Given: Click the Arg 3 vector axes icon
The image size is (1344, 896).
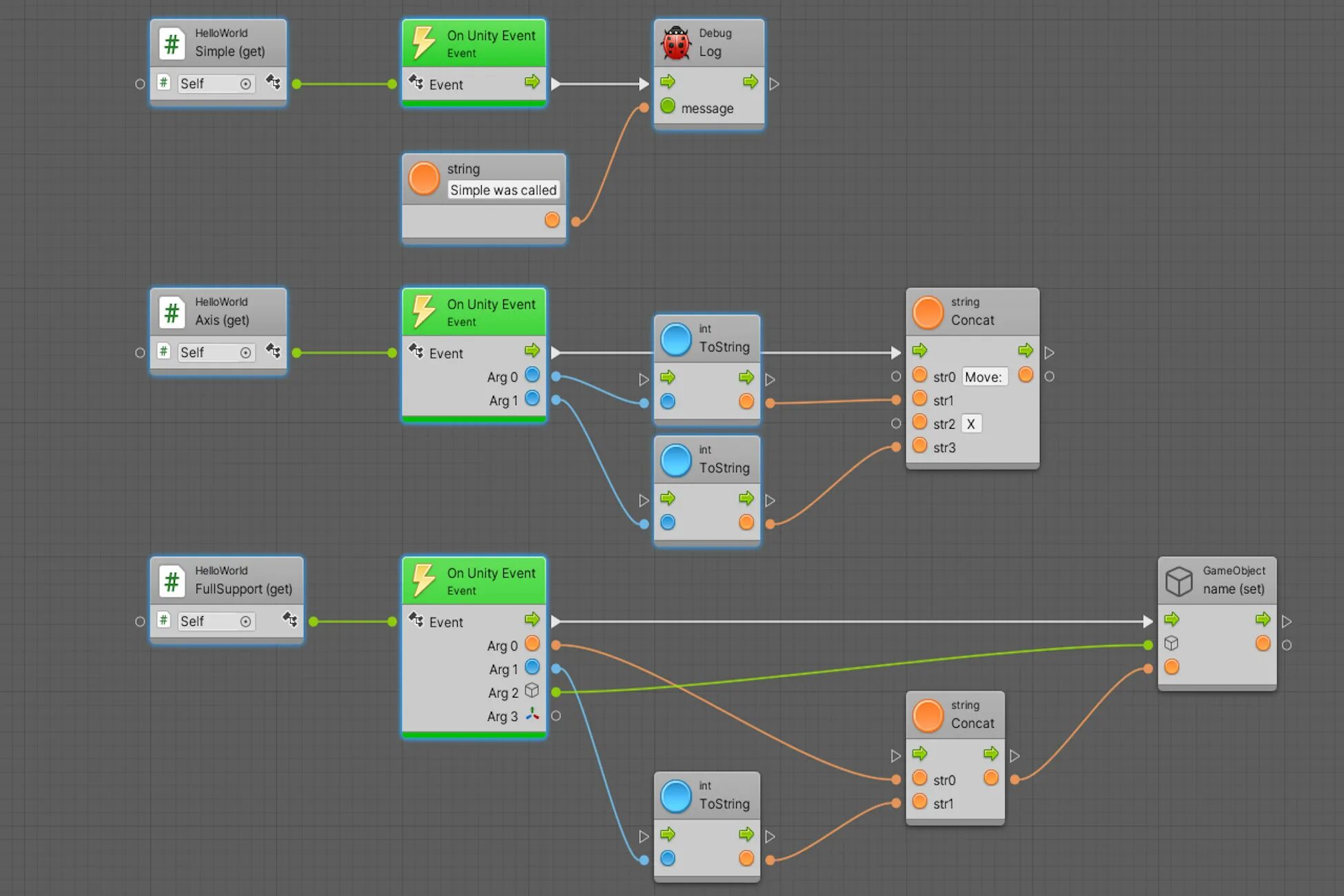Looking at the screenshot, I should pos(532,715).
